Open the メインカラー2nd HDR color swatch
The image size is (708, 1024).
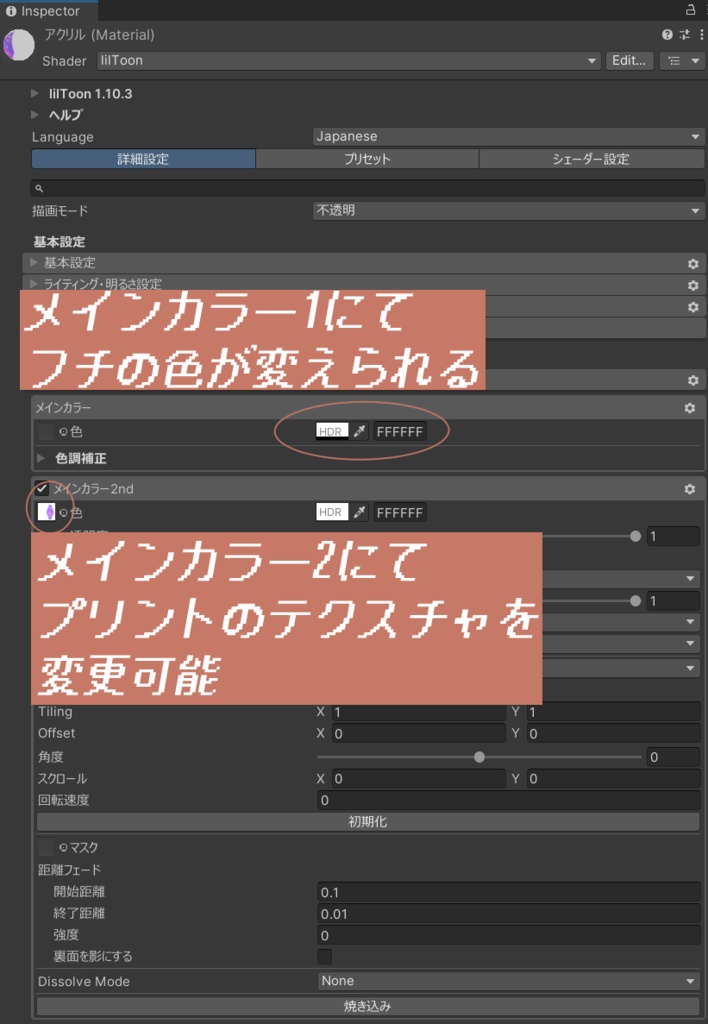pyautogui.click(x=332, y=513)
